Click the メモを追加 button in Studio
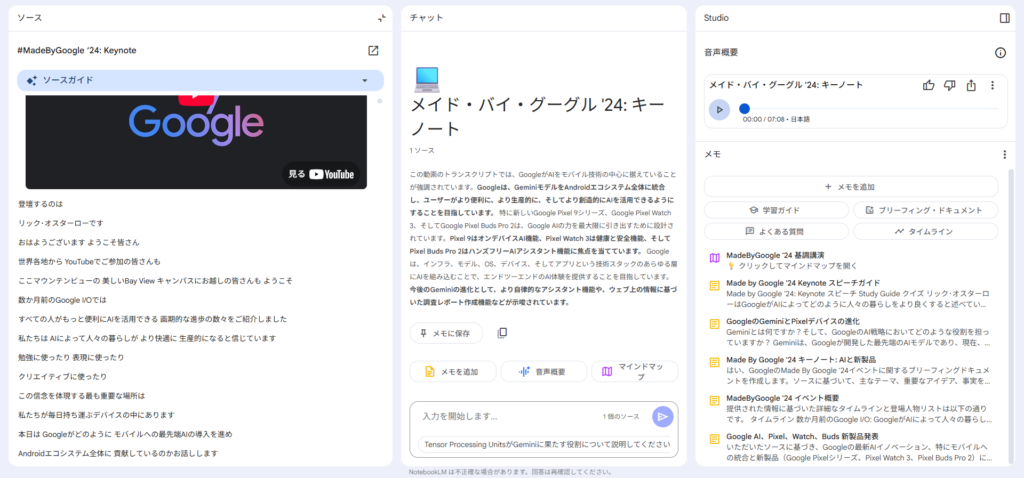 point(851,187)
